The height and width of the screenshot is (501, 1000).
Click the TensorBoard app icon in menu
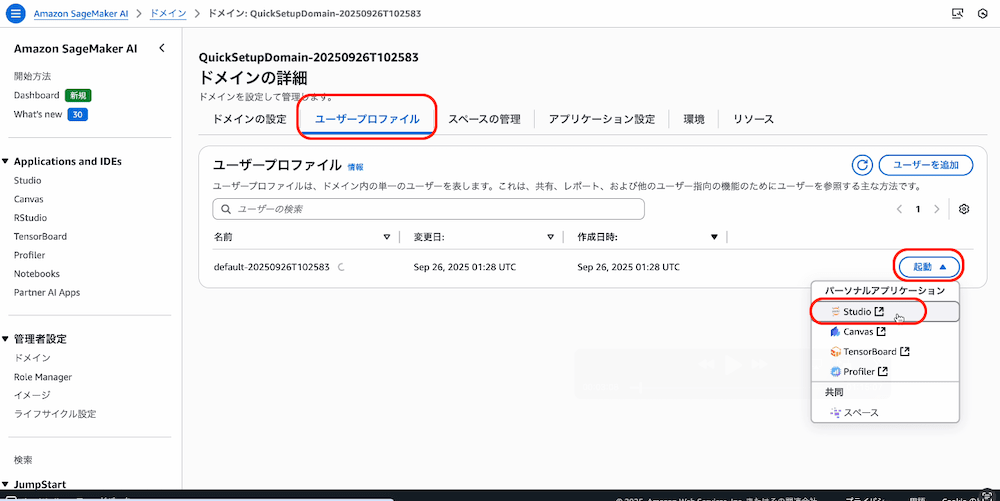coord(835,352)
